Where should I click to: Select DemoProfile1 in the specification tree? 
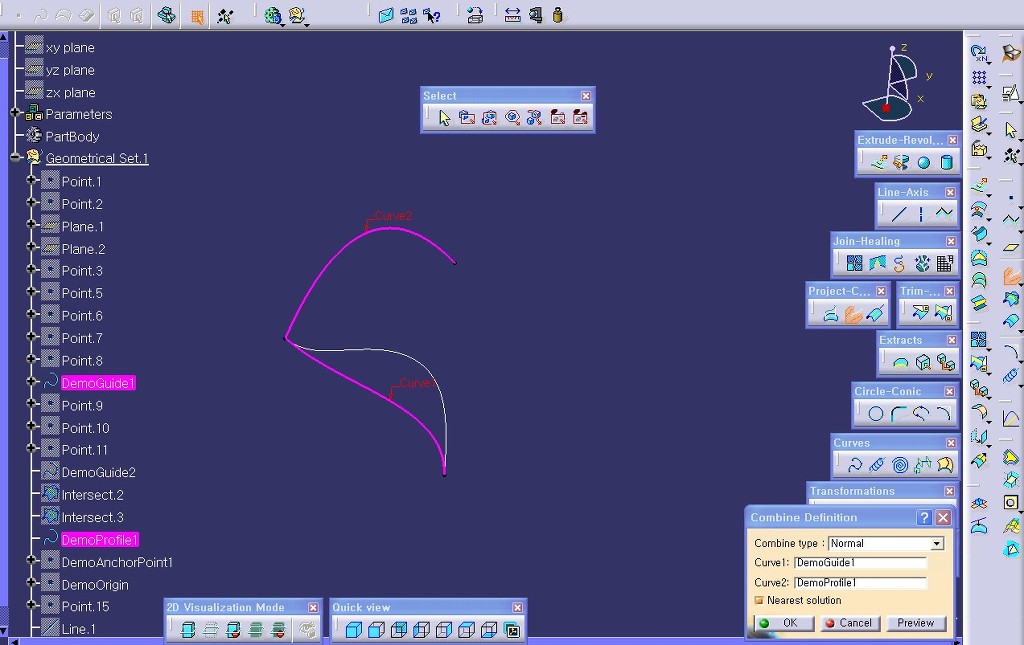tap(99, 540)
